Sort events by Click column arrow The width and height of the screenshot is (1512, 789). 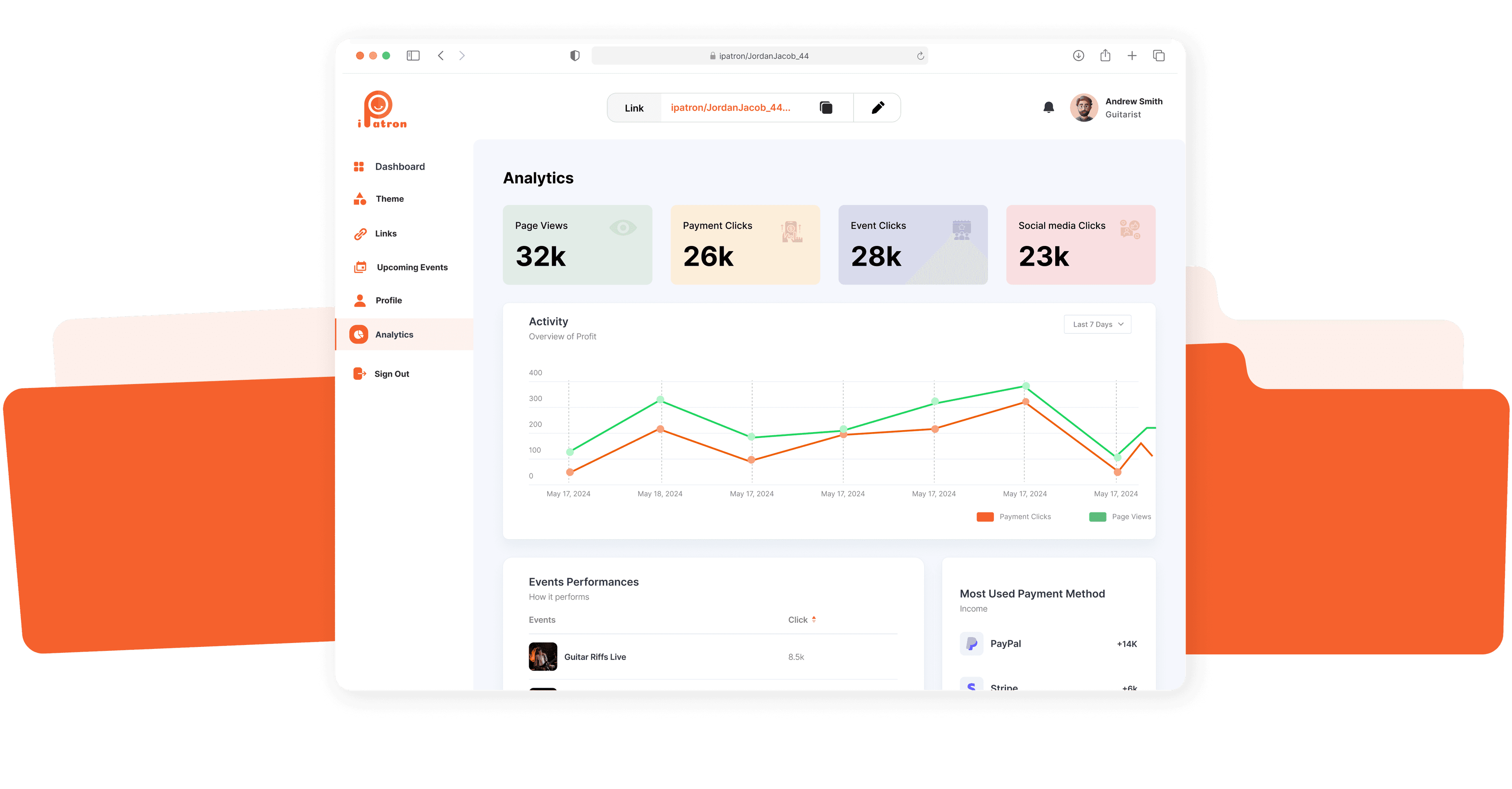click(x=813, y=619)
